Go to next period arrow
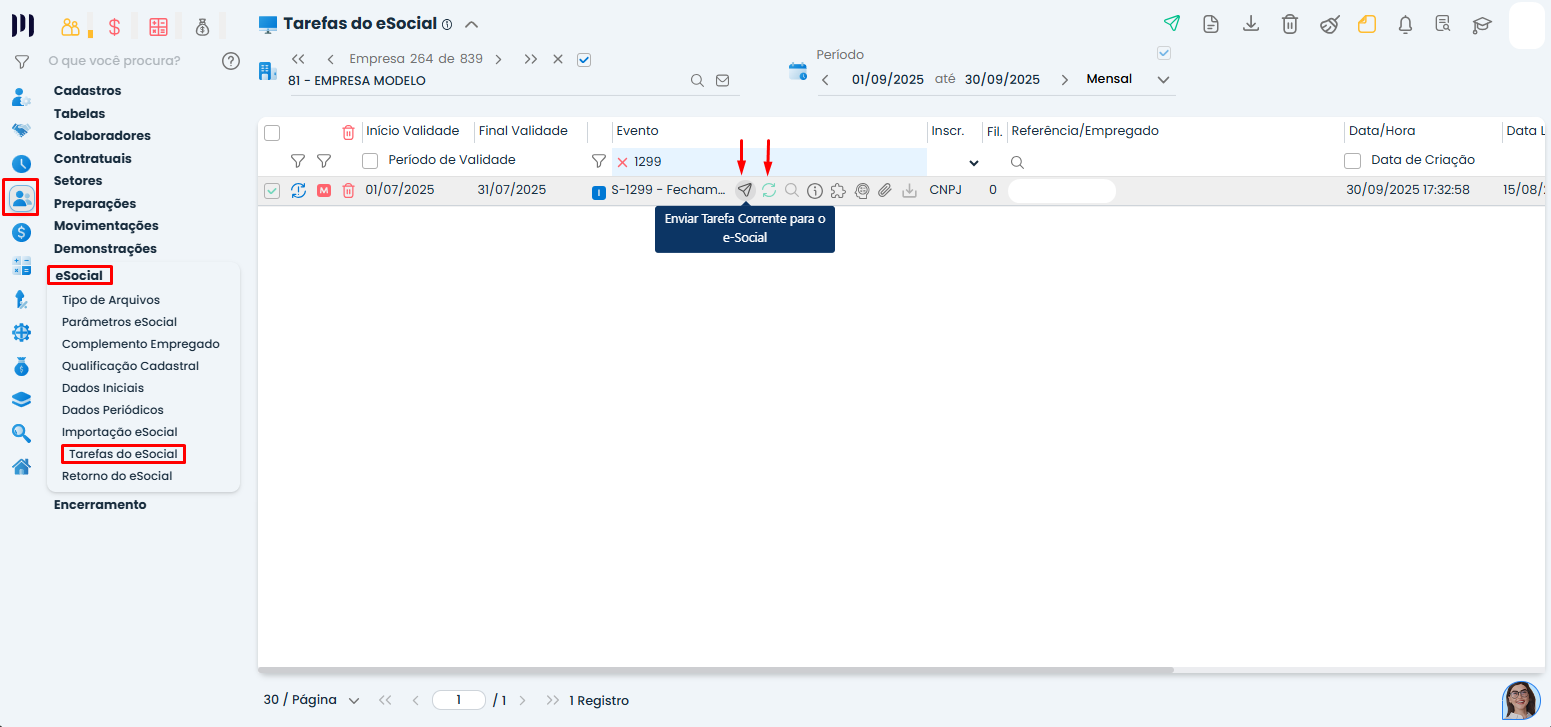This screenshot has height=727, width=1551. 1065,80
